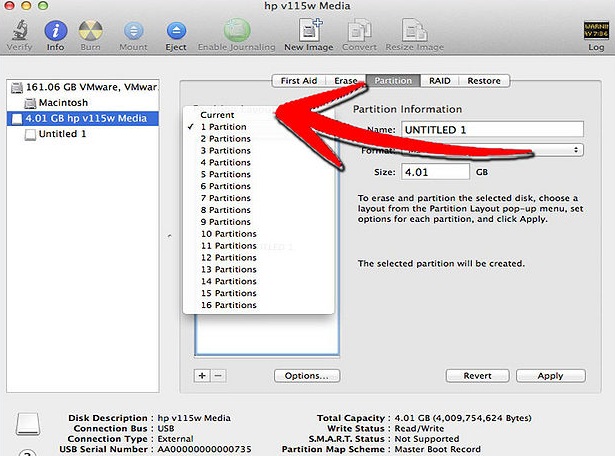Choose Current layout in menu
This screenshot has width=615, height=456.
pos(258,115)
